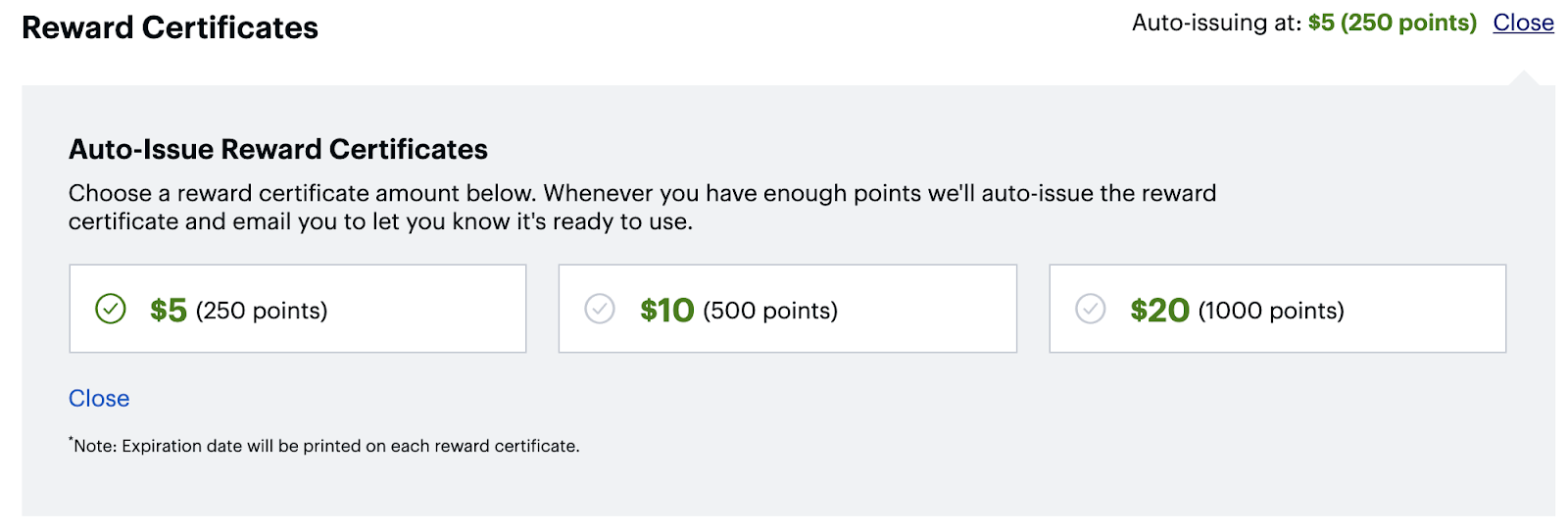Close the panel using top-right Close link

[1523, 23]
